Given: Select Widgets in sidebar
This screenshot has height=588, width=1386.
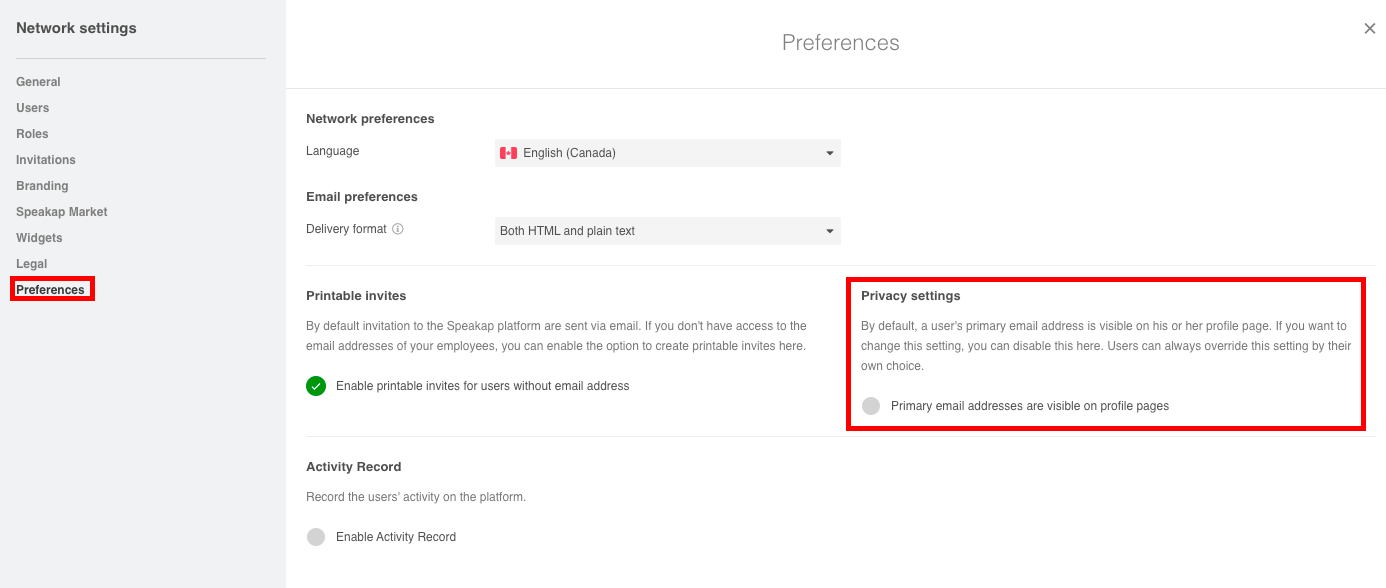Looking at the screenshot, I should point(39,238).
